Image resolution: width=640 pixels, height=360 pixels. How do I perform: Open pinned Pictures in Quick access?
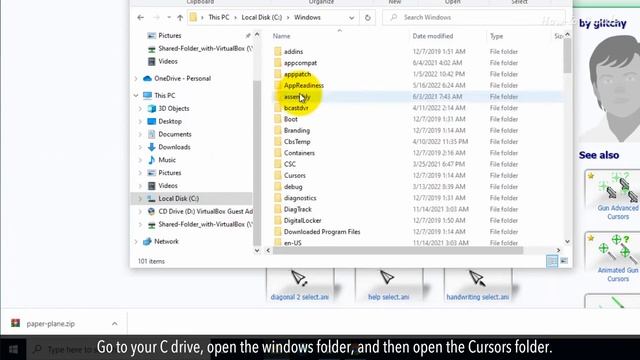(x=169, y=36)
